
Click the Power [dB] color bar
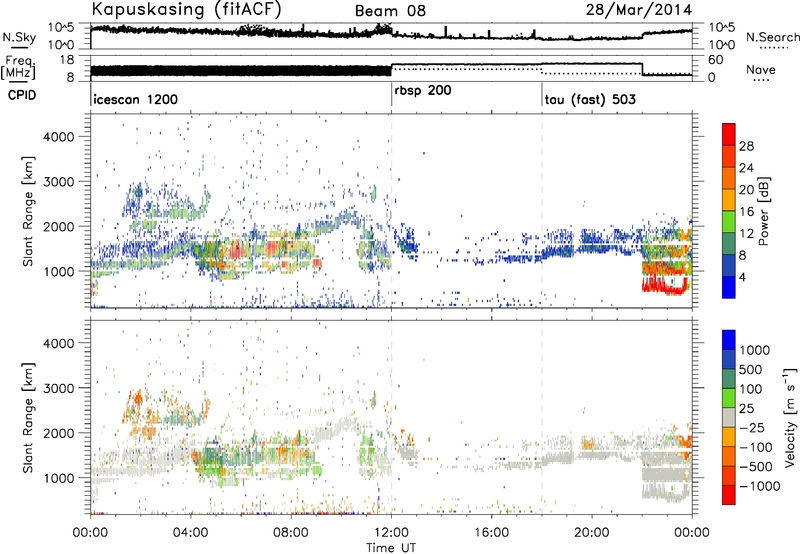pos(729,211)
